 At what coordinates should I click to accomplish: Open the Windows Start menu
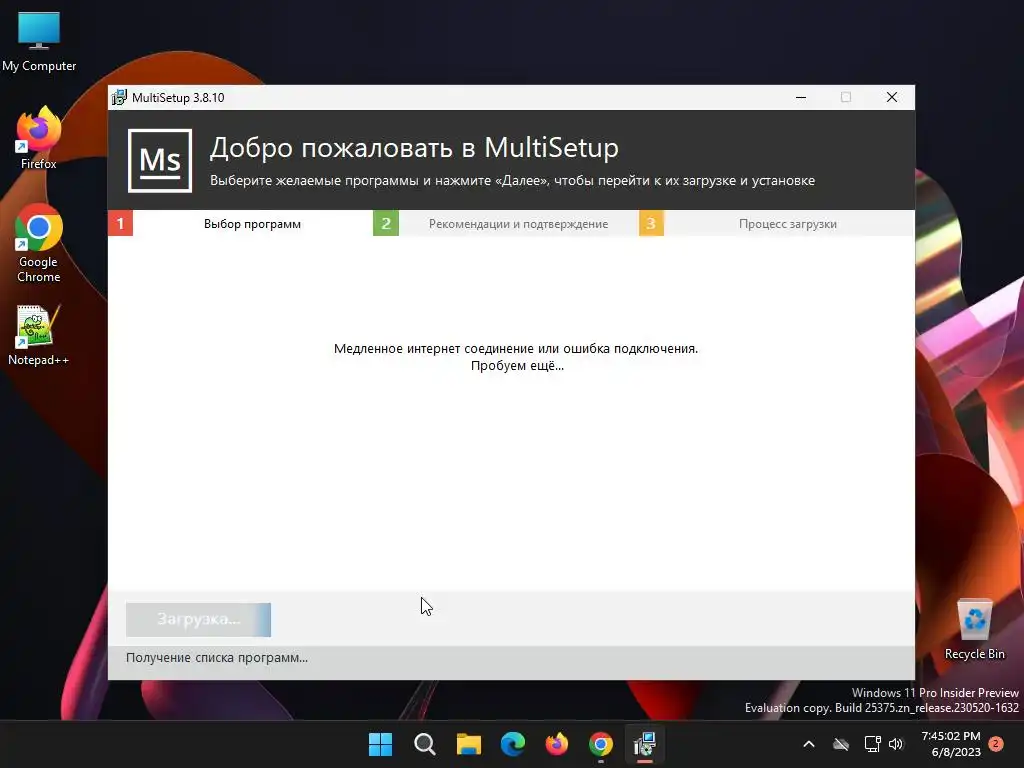381,744
